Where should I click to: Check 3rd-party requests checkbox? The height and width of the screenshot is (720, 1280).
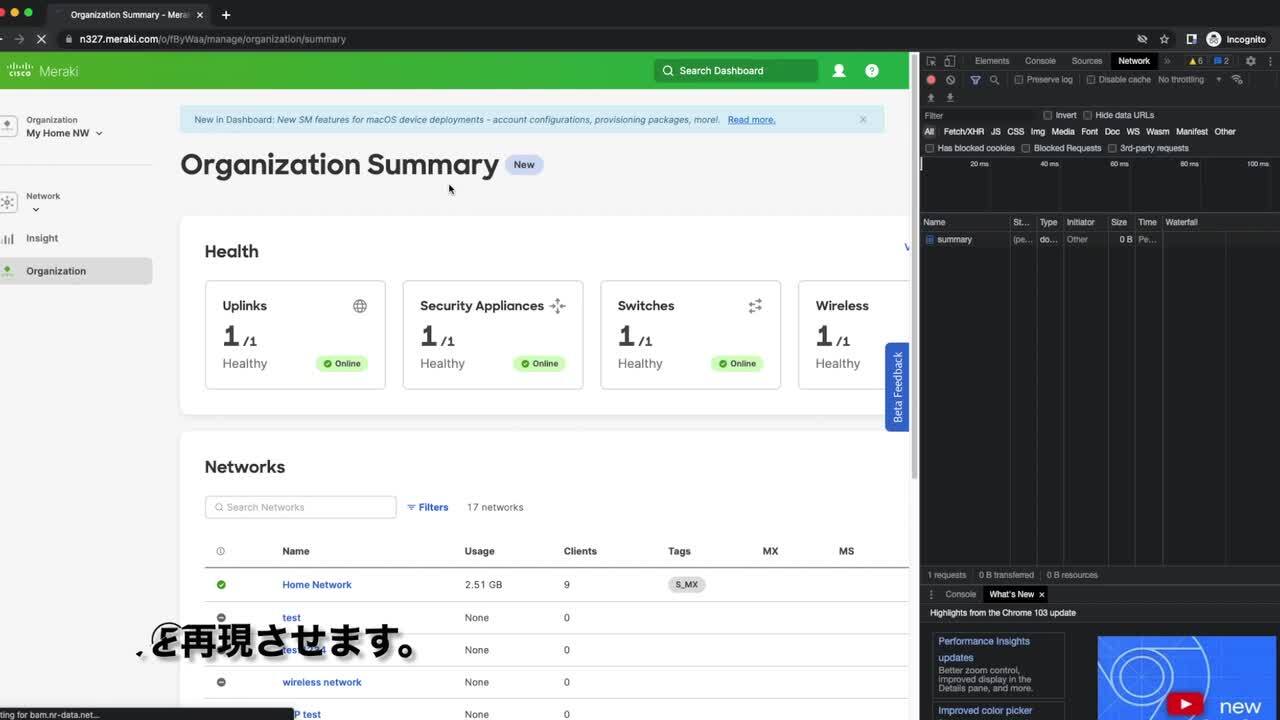[1112, 148]
